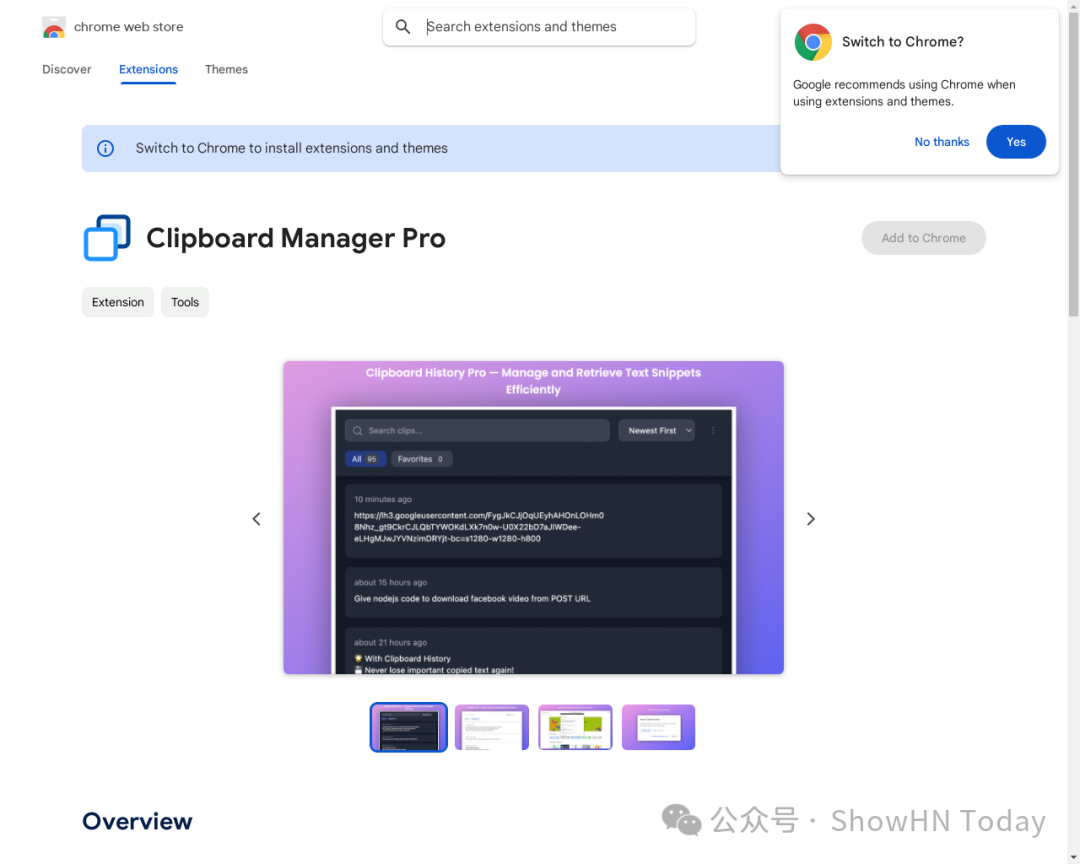Click the page's vertical scrollbar thumb

pos(1074,164)
